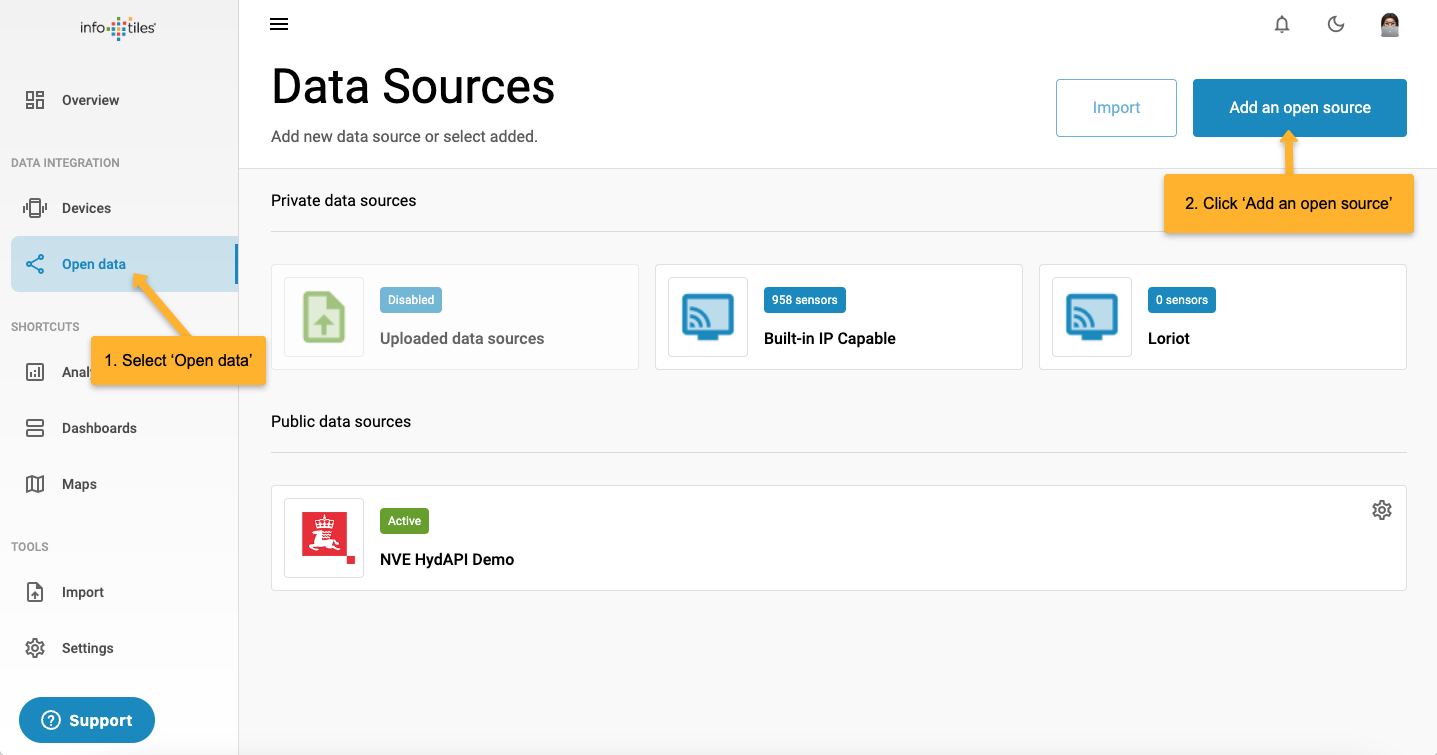Select Open data in the sidebar
This screenshot has width=1437, height=755.
[93, 264]
